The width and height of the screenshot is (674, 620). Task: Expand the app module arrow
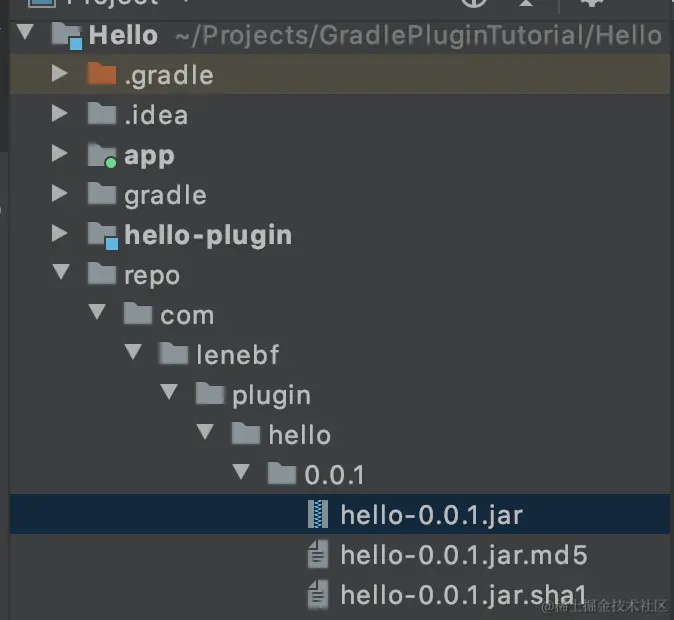tap(59, 153)
